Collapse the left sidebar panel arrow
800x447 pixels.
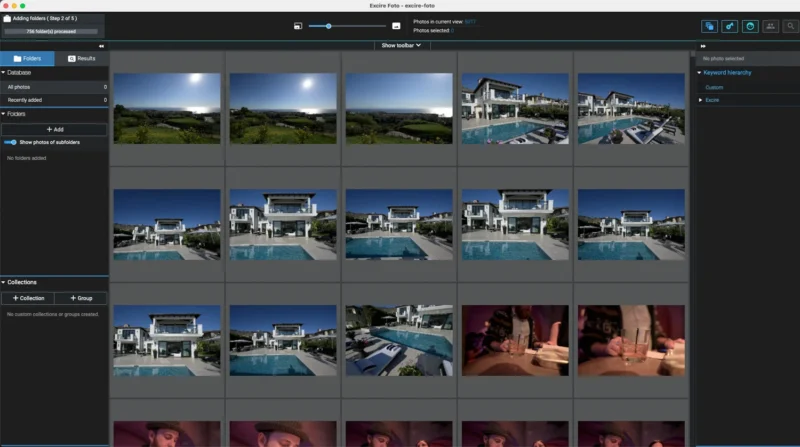101,46
